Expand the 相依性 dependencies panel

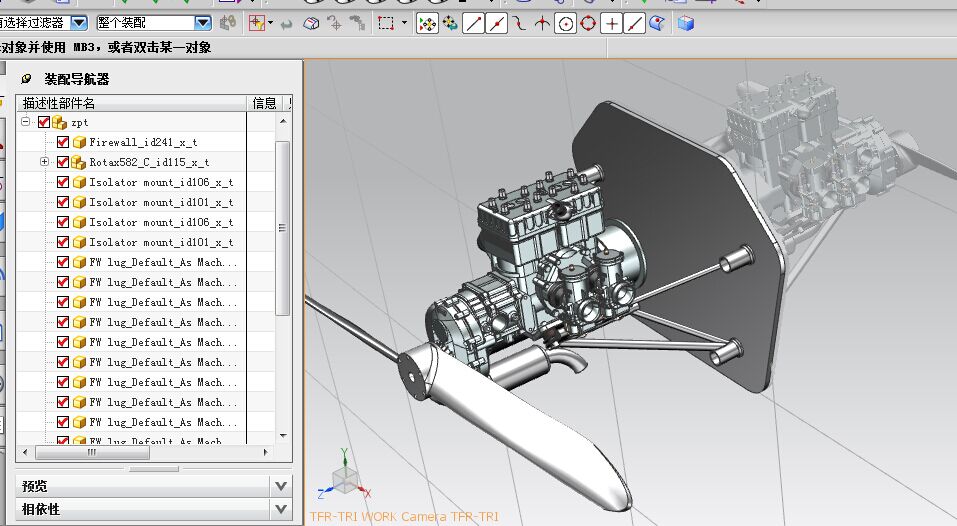click(281, 509)
